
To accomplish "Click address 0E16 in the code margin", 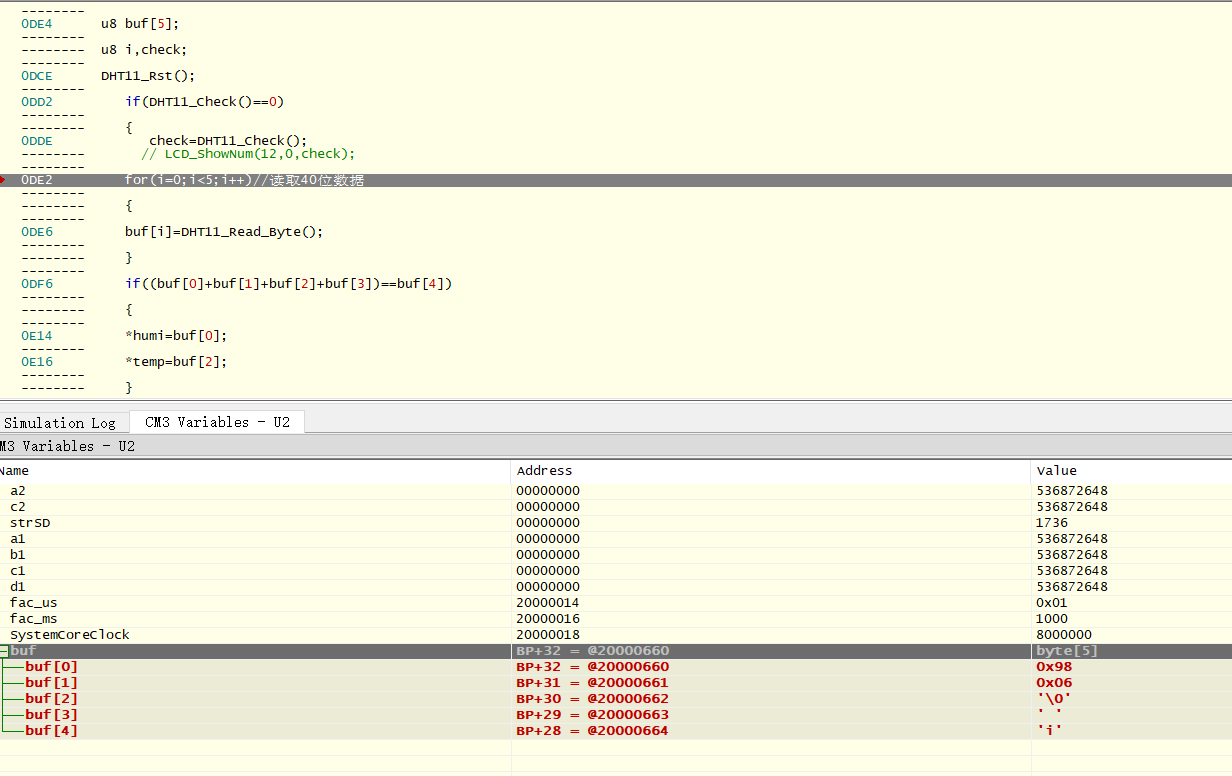I will (x=37, y=362).
